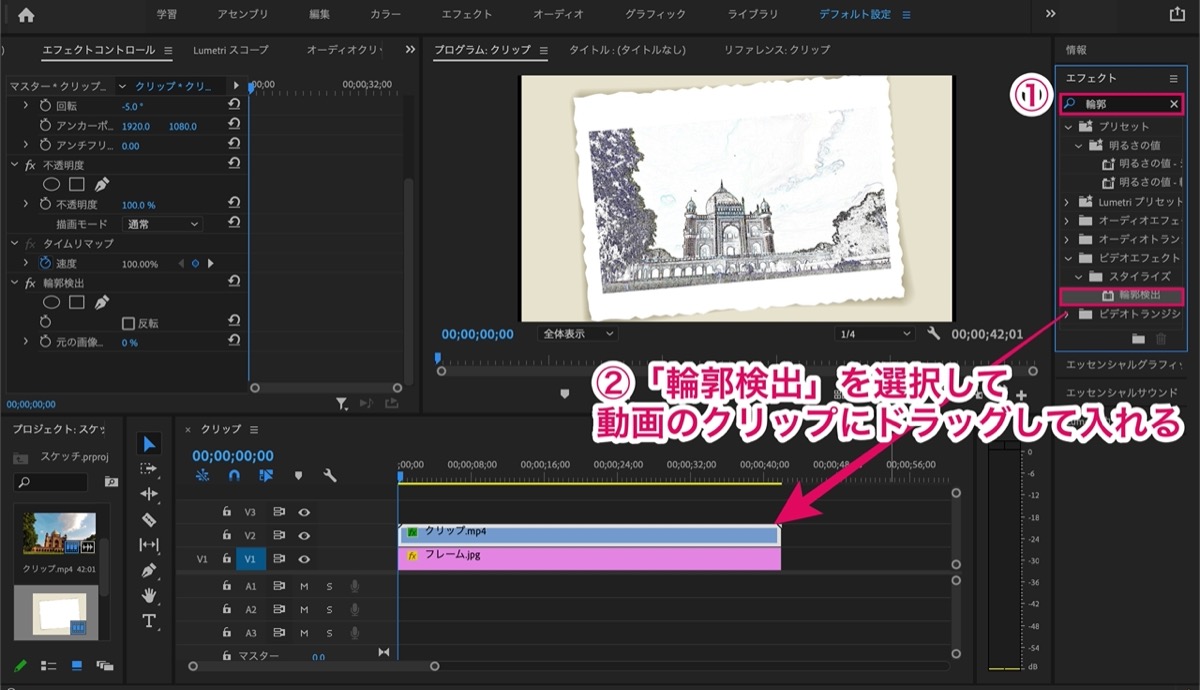Click pen mask under 輪郭検出

101,302
